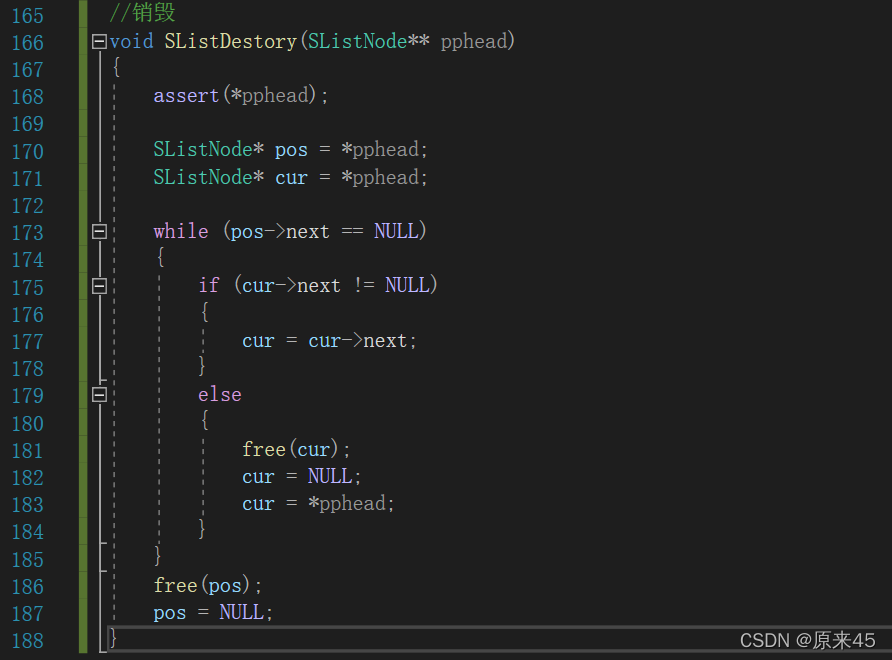Click the free(pos) call
The width and height of the screenshot is (892, 660).
click(x=208, y=585)
